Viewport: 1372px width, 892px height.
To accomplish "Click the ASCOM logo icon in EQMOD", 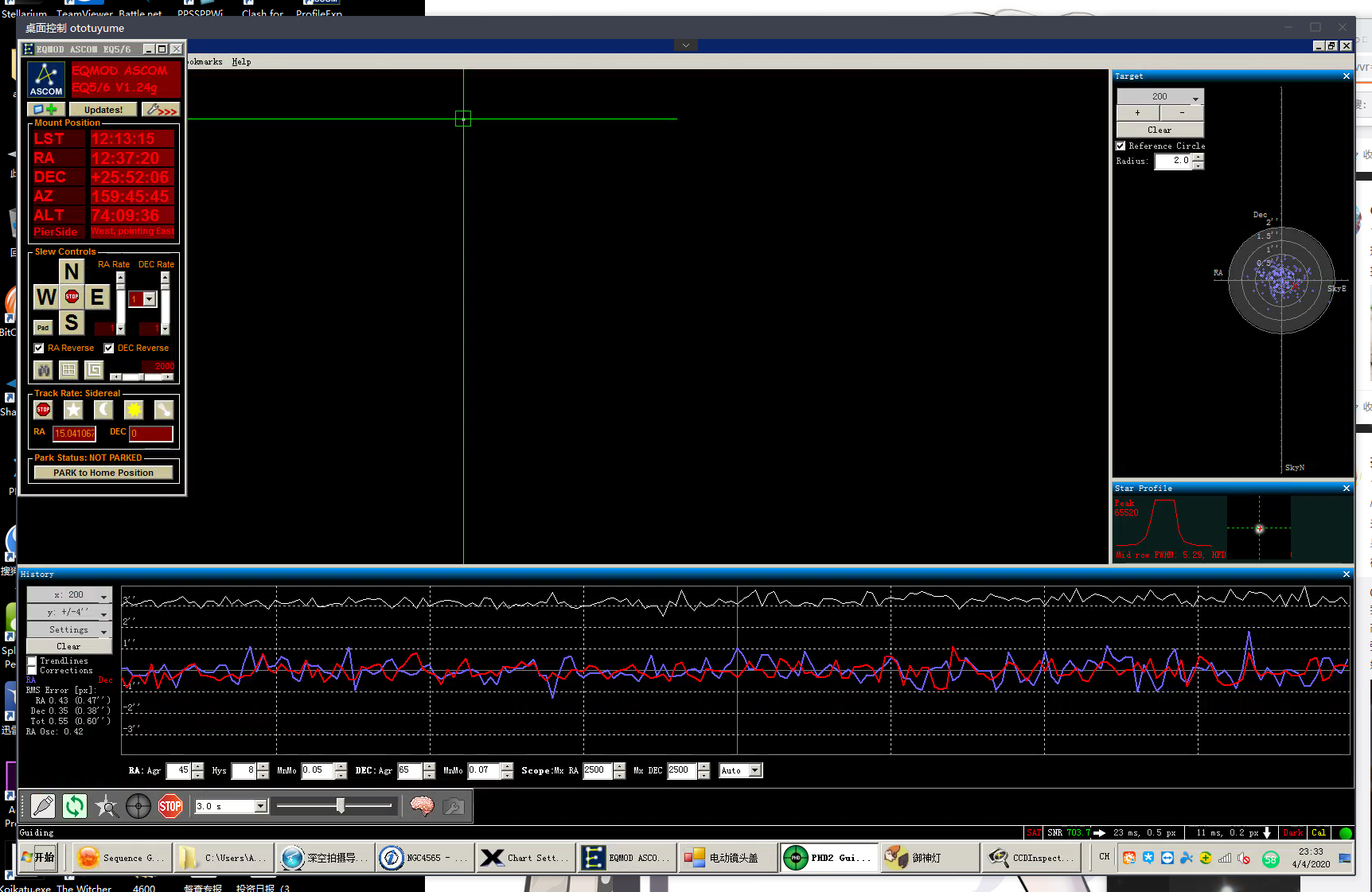I will (46, 80).
